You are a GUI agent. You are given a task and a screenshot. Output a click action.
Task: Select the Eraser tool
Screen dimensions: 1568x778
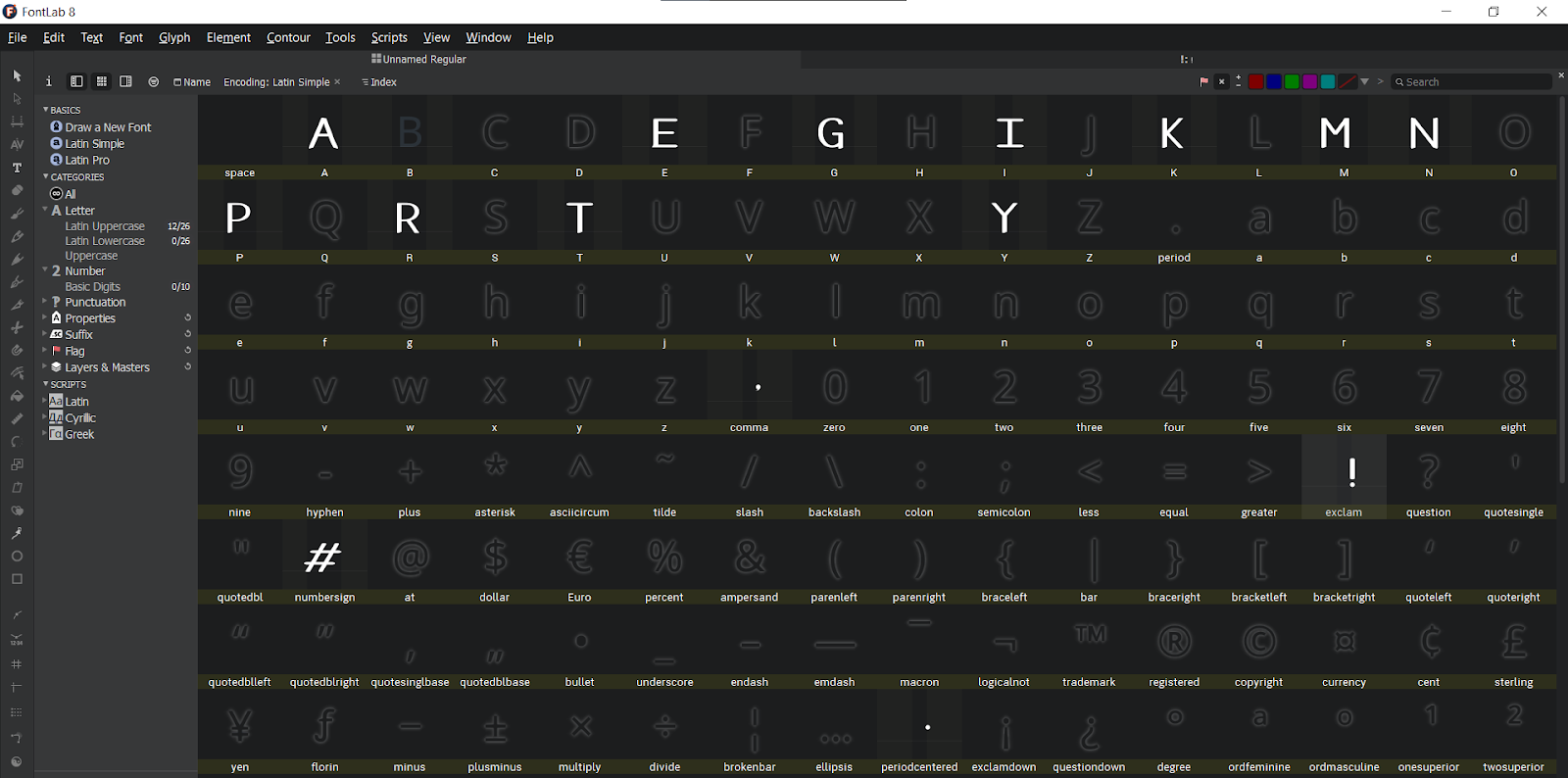pos(17,190)
